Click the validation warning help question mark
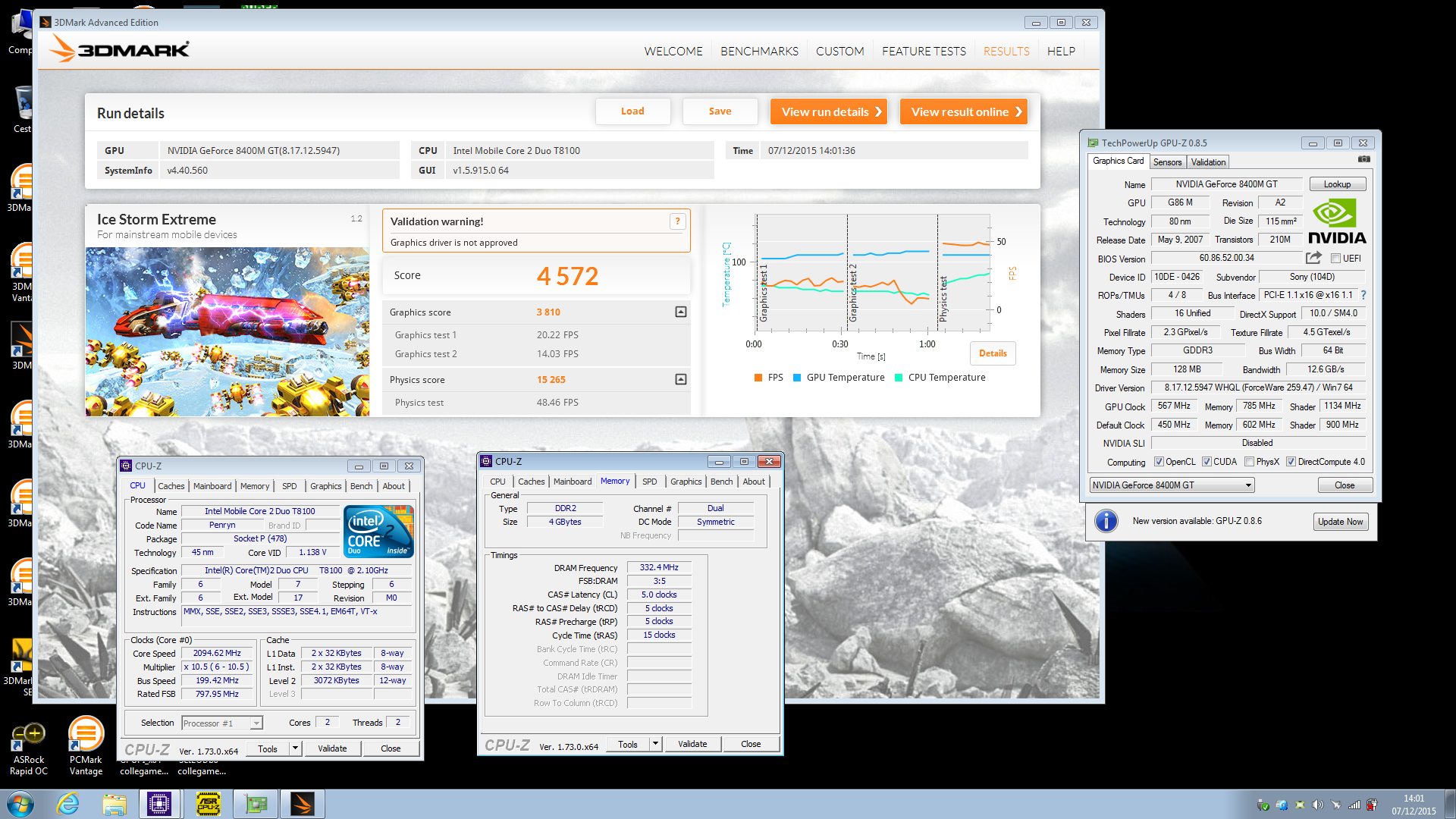The height and width of the screenshot is (819, 1456). point(677,221)
